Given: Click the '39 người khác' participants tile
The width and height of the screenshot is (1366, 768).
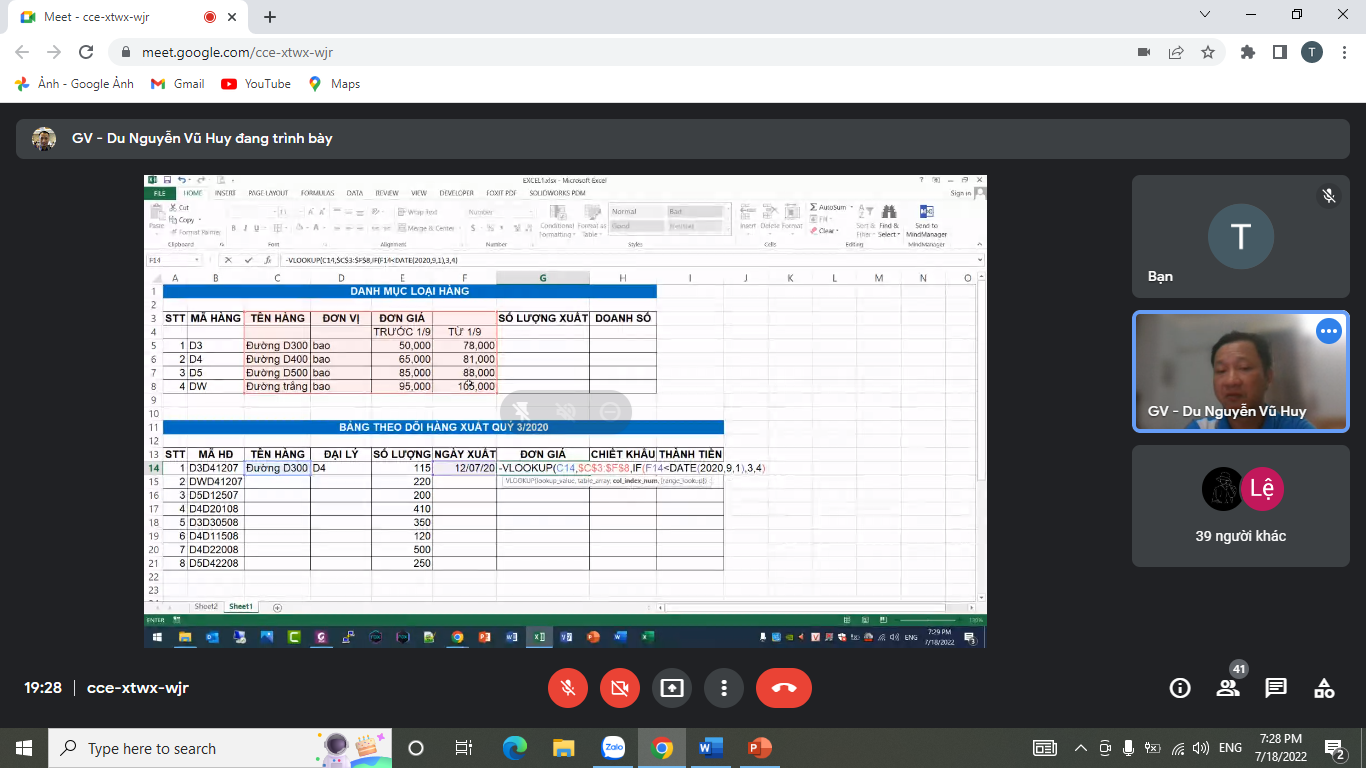Looking at the screenshot, I should (x=1241, y=506).
